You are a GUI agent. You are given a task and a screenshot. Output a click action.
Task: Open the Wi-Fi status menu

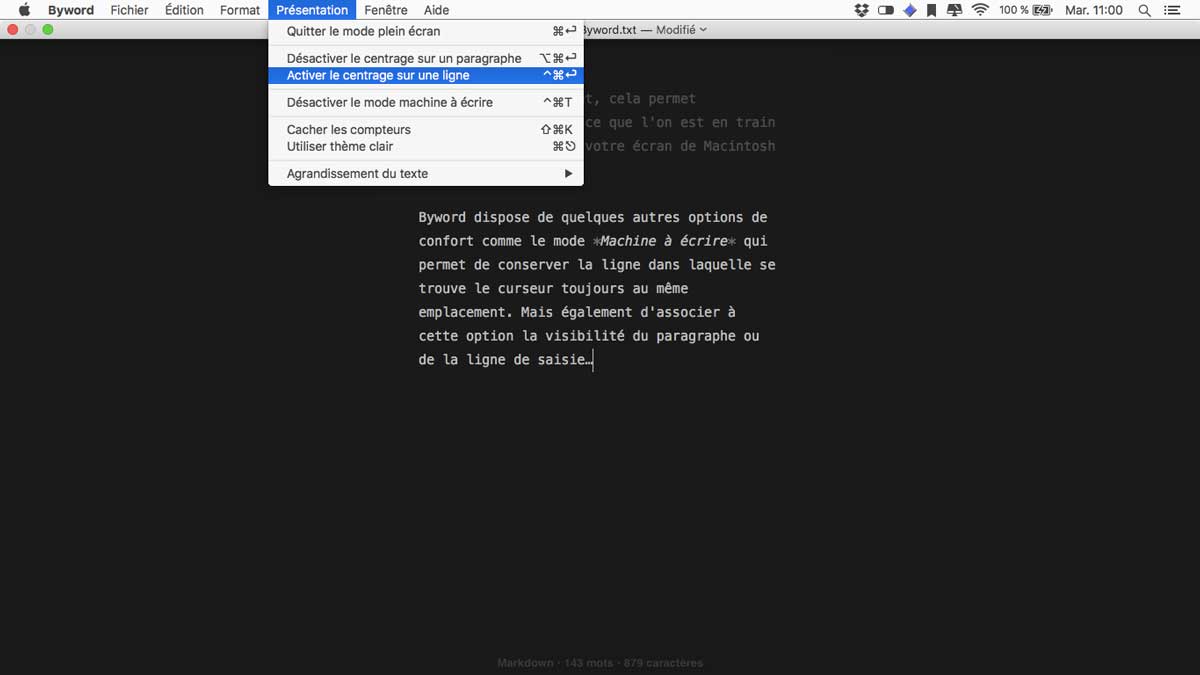click(980, 10)
